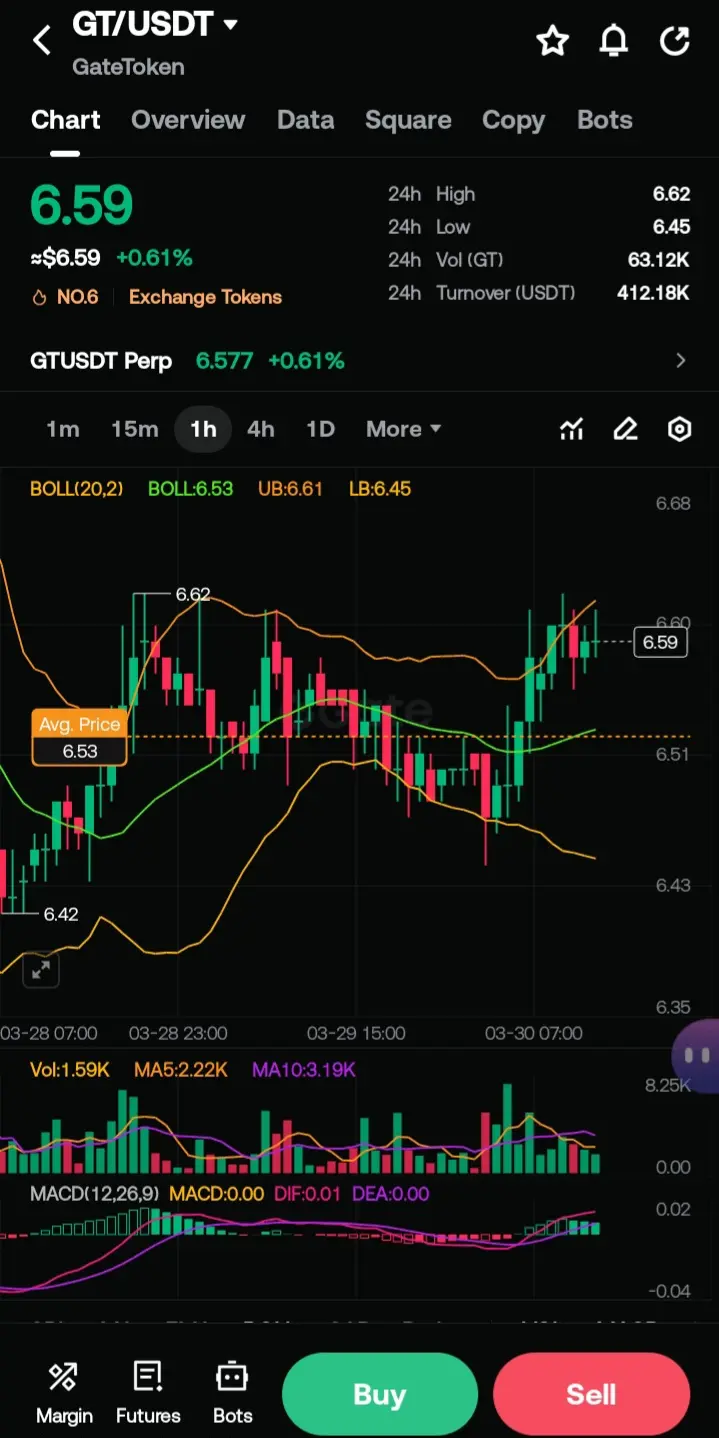Tap large 6.59 last price
This screenshot has width=719, height=1438.
click(81, 205)
